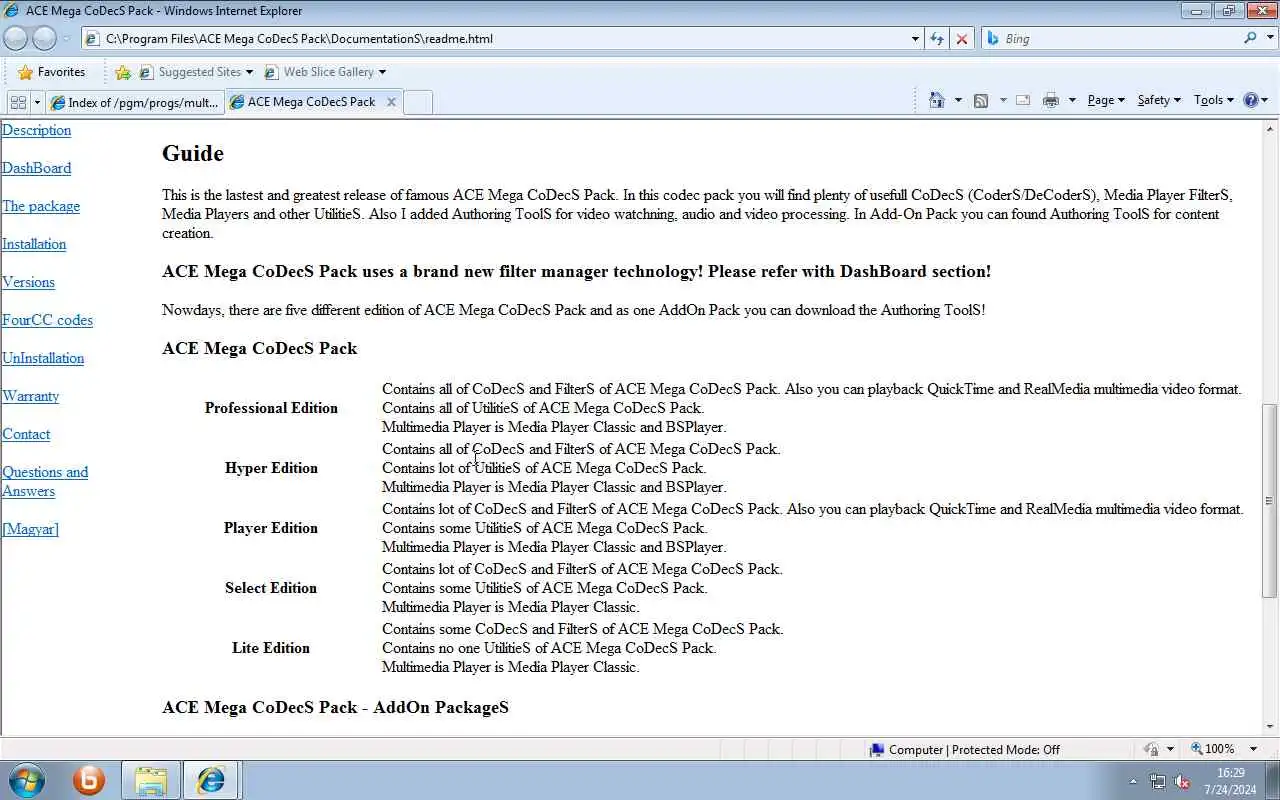Switch to the Index of /pgm/progs tab

pos(134,102)
